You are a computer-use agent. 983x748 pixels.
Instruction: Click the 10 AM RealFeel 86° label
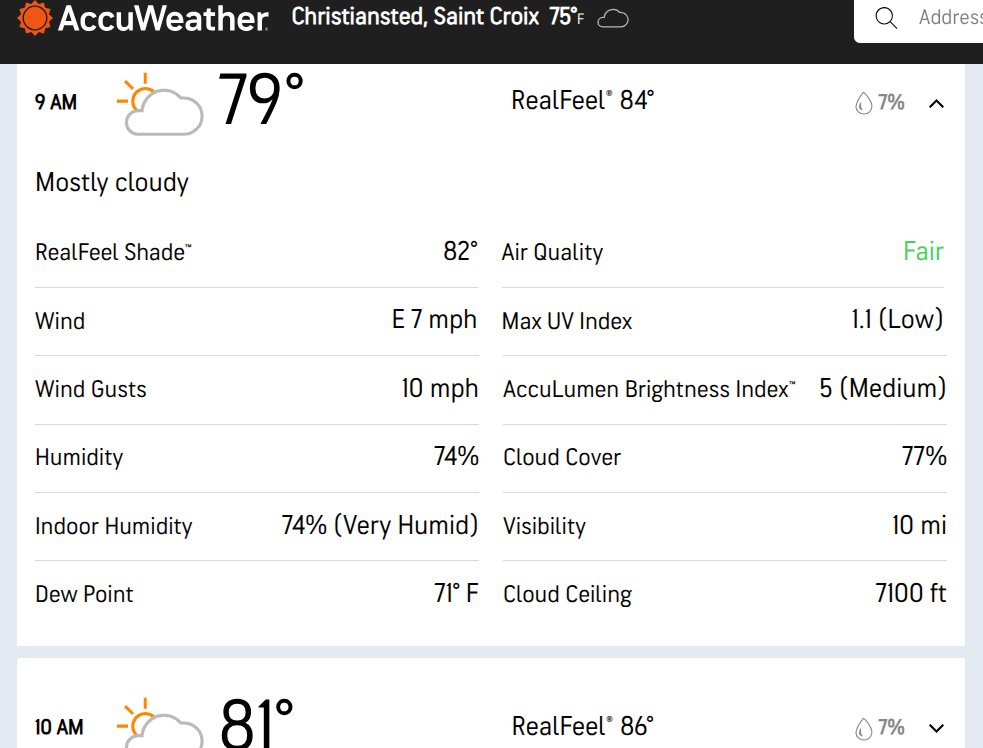click(582, 726)
